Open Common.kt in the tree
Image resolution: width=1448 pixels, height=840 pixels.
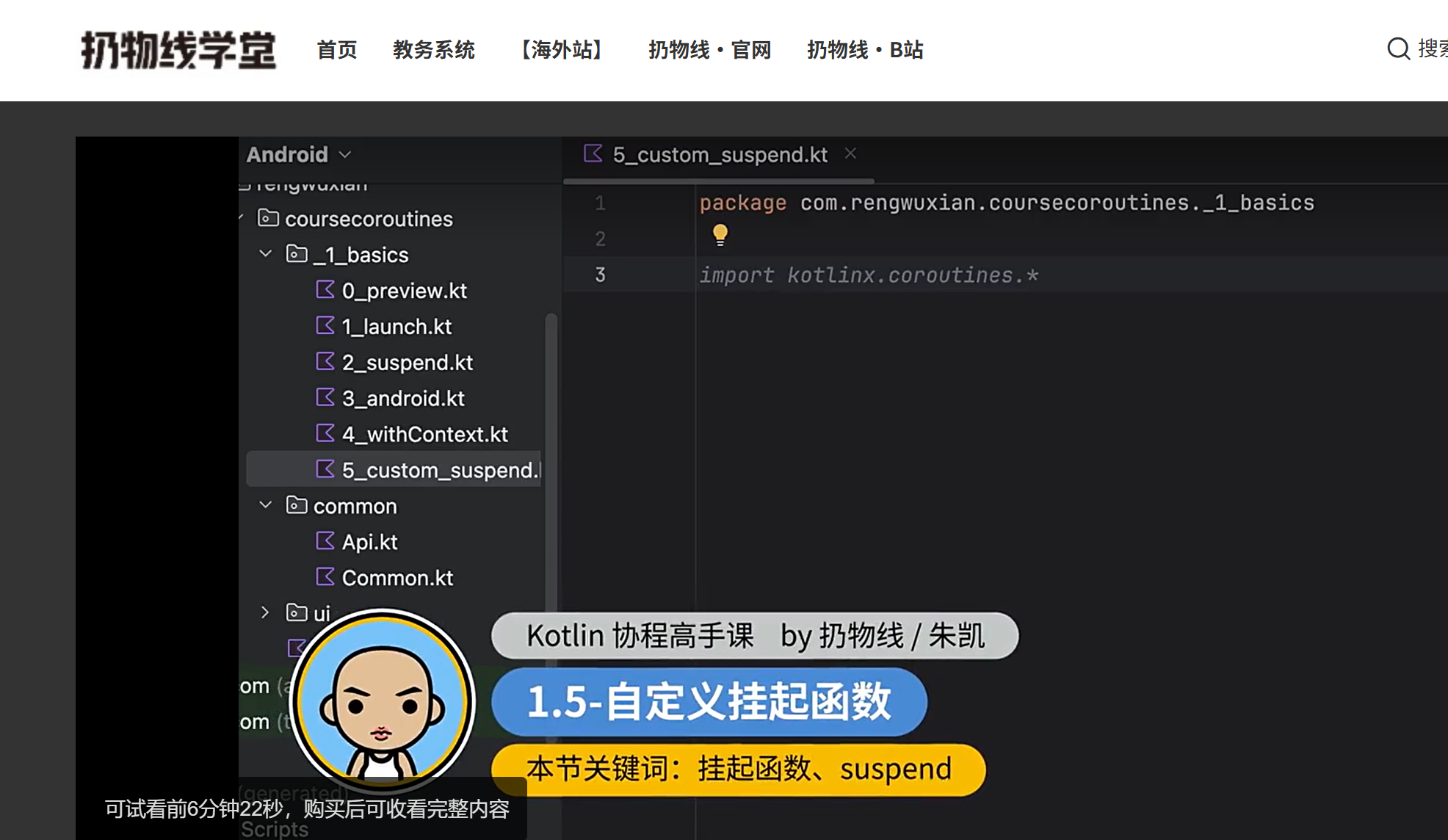398,579
